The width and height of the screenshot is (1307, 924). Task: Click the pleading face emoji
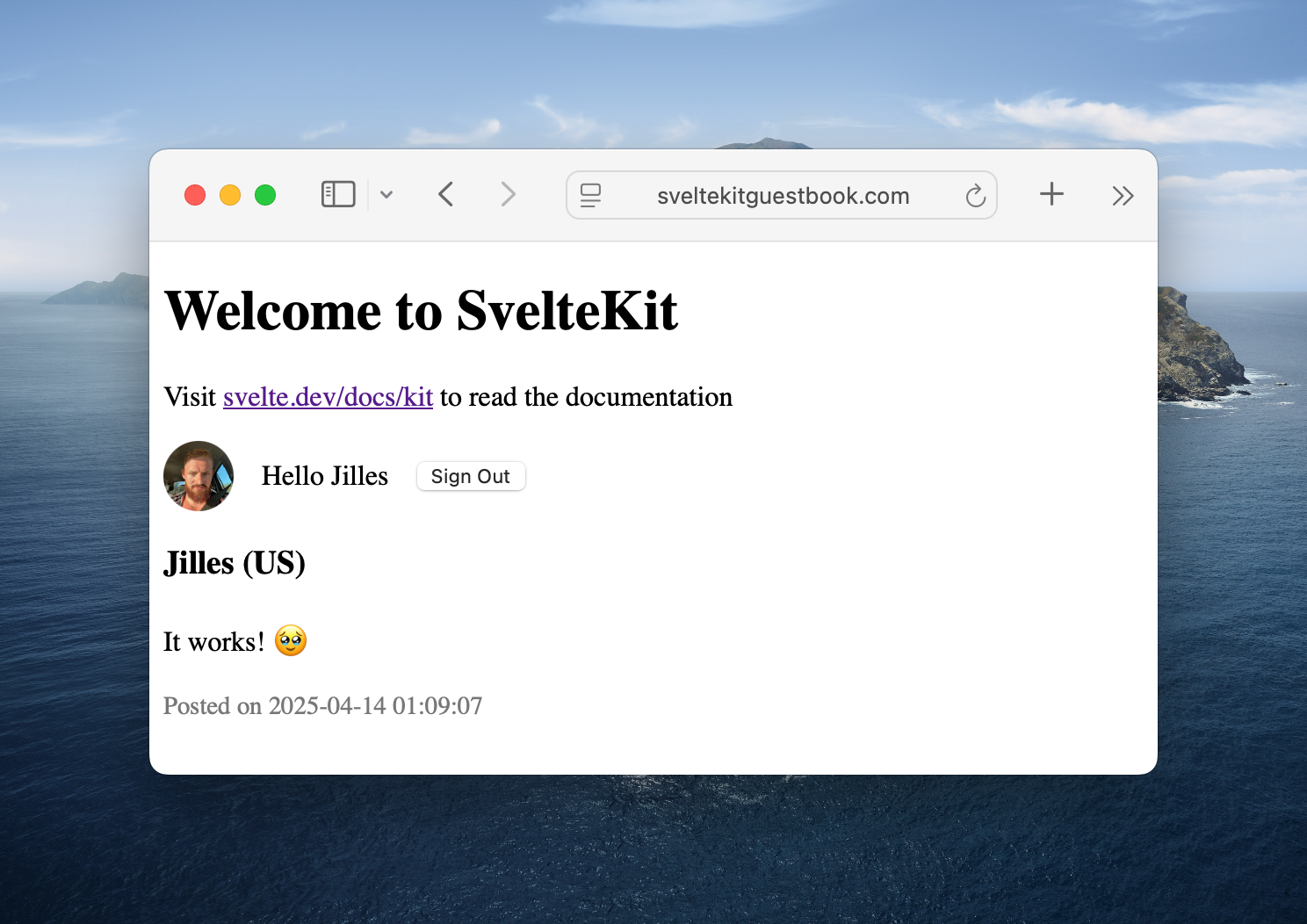tap(290, 640)
